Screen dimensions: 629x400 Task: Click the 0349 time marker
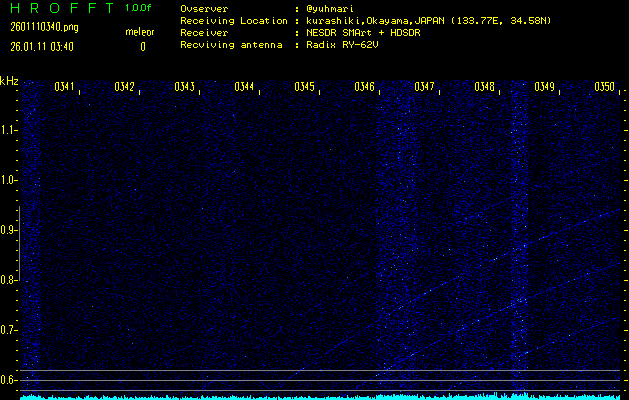click(x=545, y=87)
